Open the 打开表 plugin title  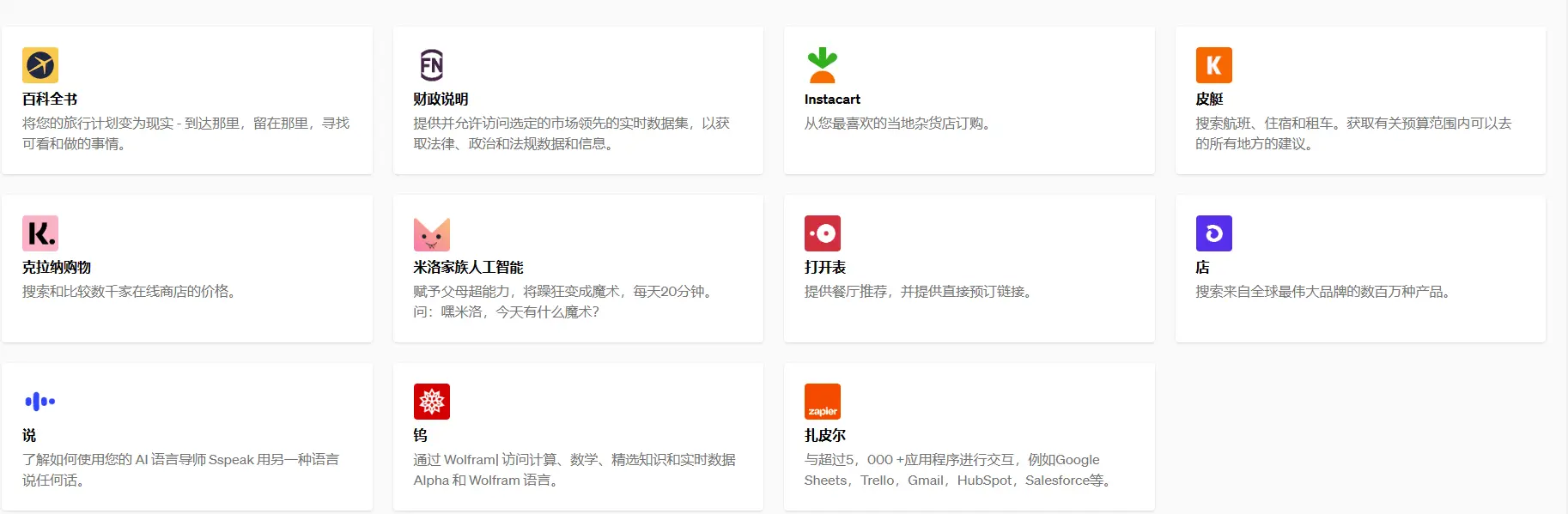pyautogui.click(x=825, y=268)
